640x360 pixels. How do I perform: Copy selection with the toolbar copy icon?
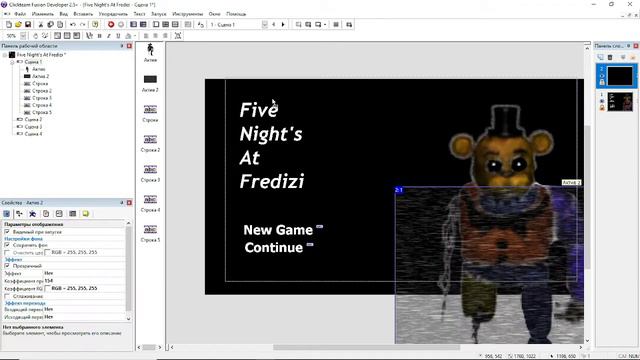tap(50, 25)
